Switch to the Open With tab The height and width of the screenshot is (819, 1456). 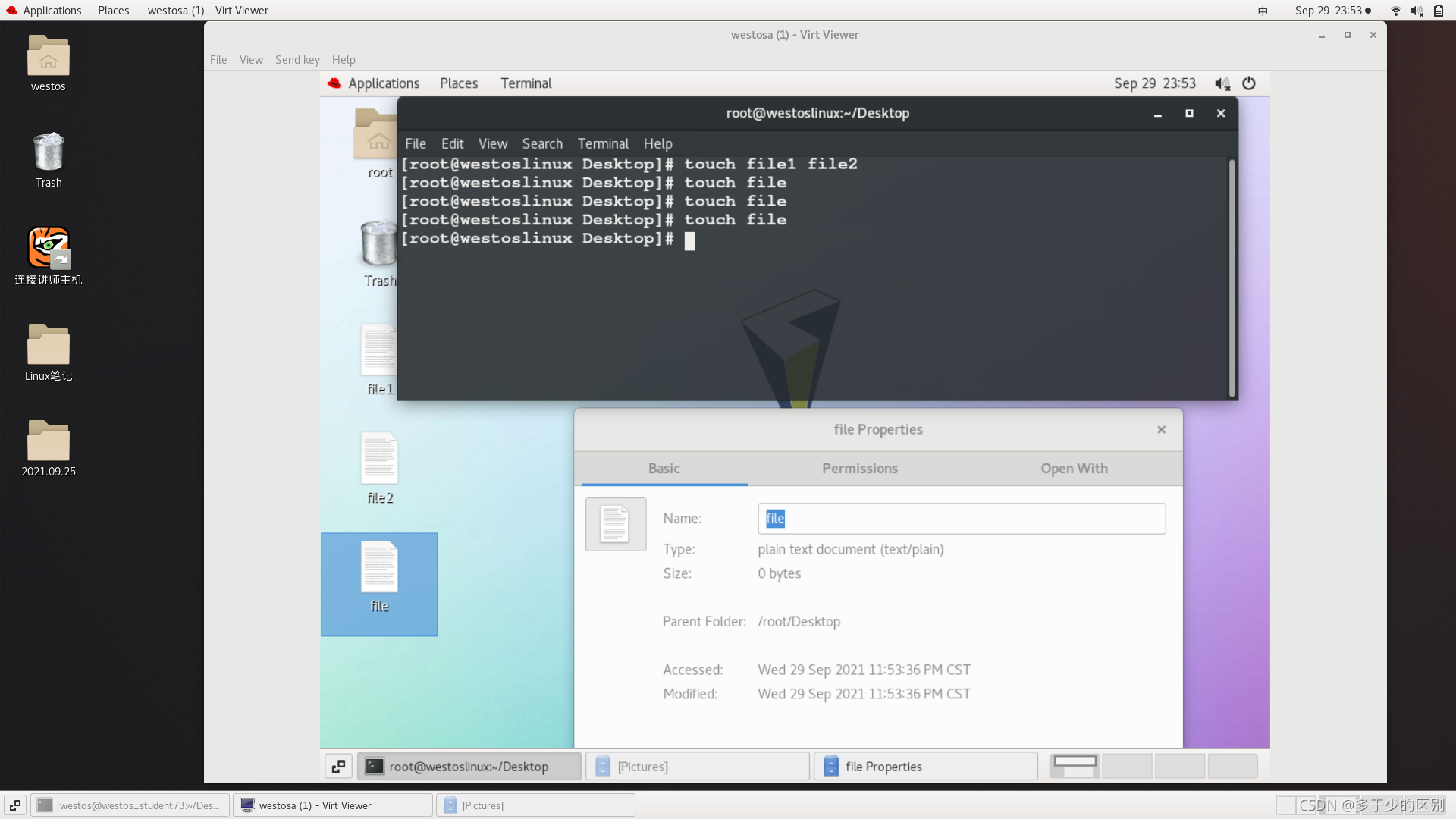(x=1074, y=469)
